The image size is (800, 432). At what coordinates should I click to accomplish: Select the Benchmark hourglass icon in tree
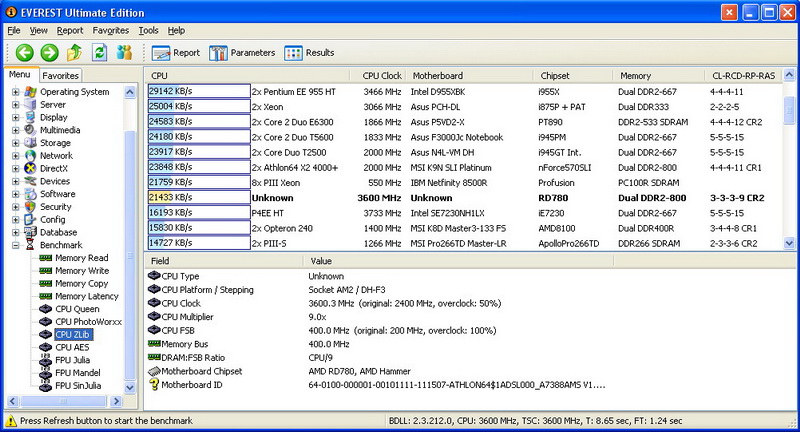click(x=31, y=245)
